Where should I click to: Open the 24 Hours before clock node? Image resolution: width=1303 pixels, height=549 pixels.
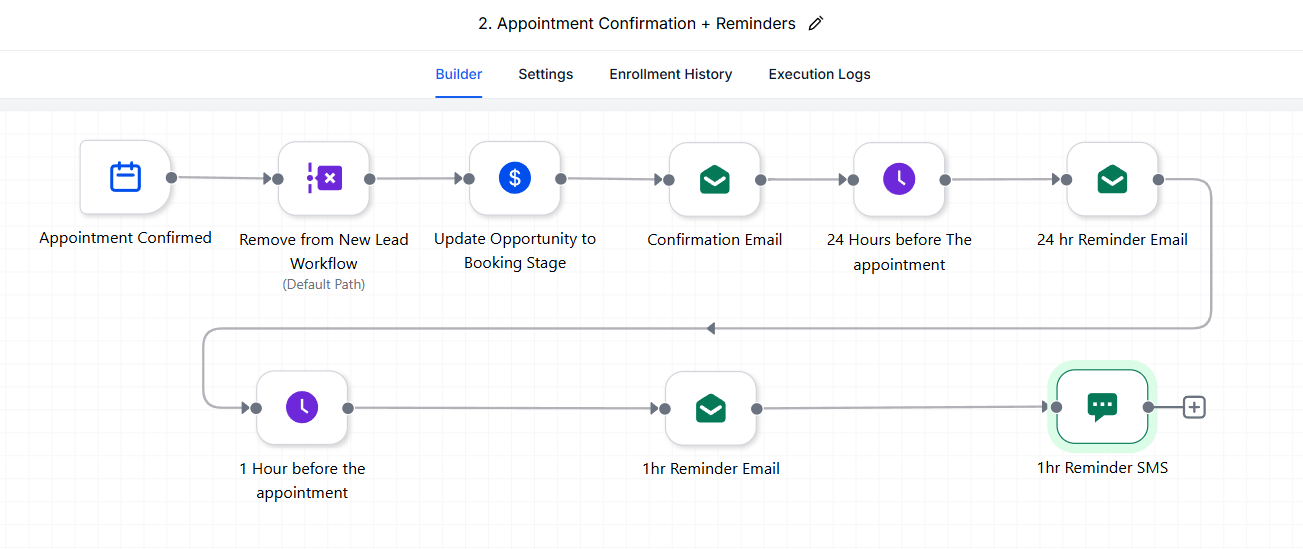pos(899,180)
